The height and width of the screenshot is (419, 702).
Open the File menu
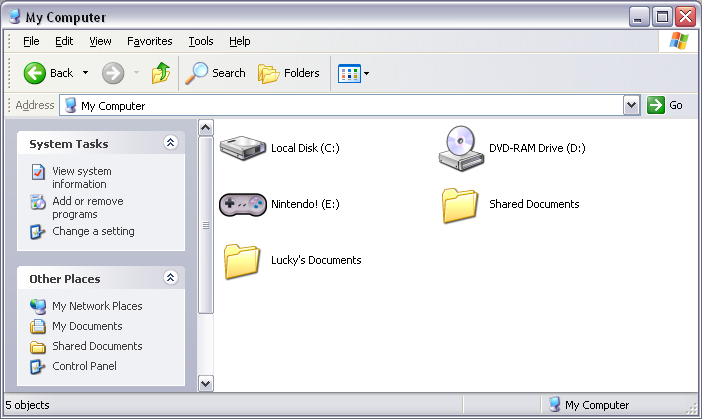[31, 41]
